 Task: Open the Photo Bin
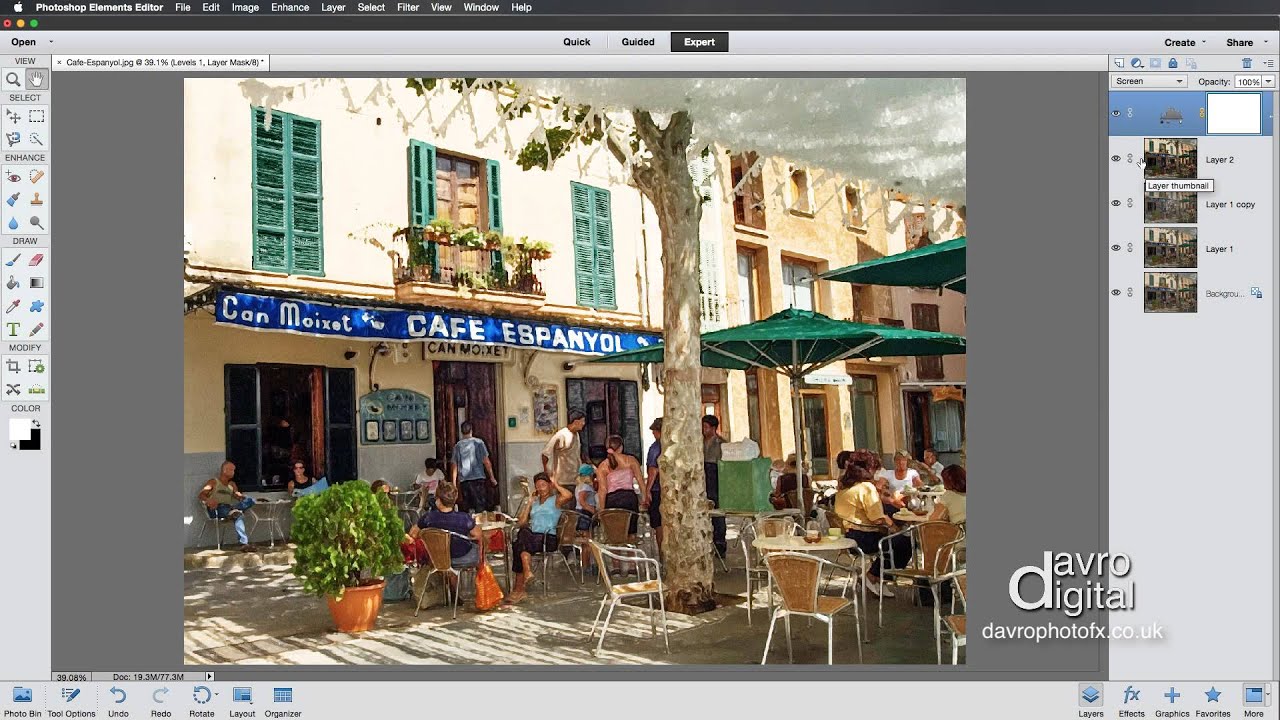tap(22, 701)
